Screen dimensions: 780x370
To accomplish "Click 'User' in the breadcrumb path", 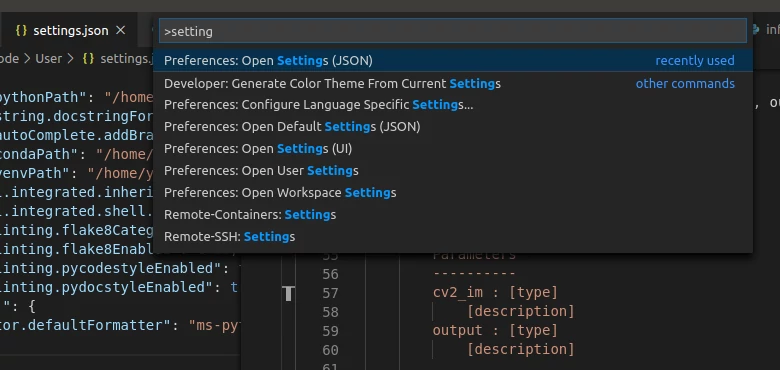I will (49, 59).
